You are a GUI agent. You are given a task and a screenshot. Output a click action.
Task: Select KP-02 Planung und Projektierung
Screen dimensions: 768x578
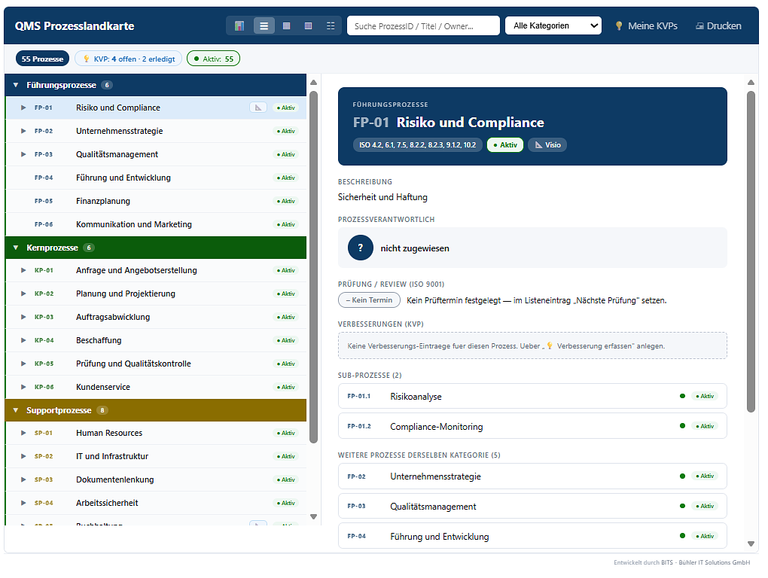click(156, 294)
